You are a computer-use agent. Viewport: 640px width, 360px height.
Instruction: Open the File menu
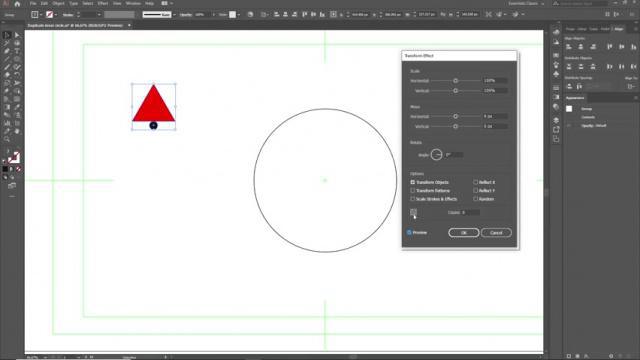33,3
